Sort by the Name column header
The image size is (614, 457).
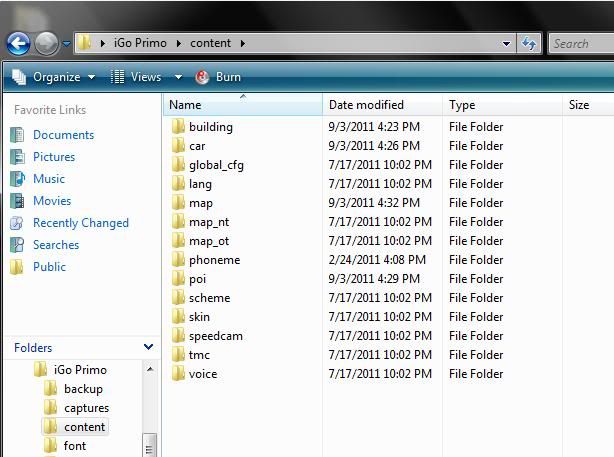coord(242,105)
